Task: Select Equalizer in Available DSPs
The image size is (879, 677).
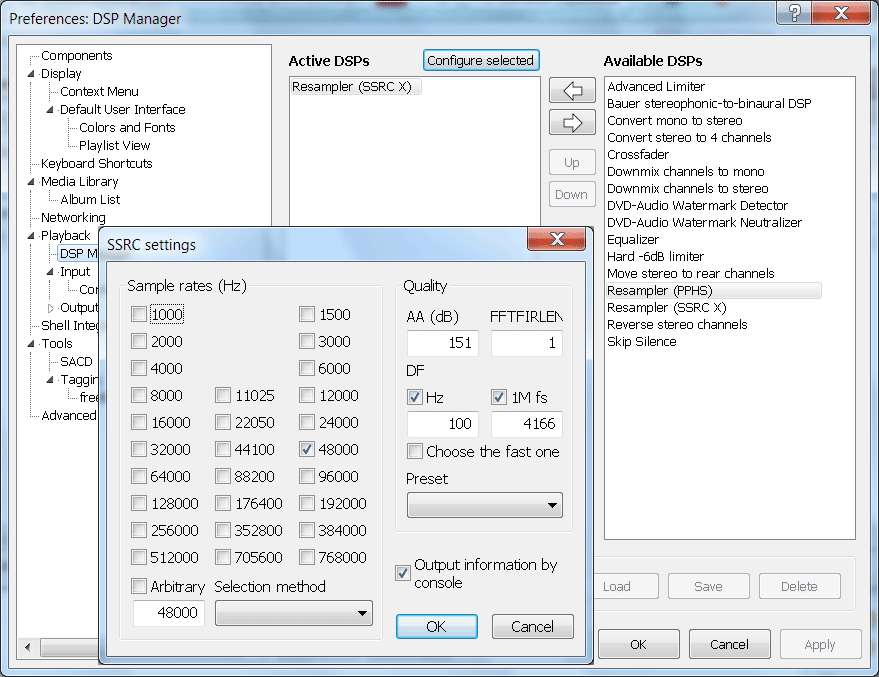Action: [633, 239]
